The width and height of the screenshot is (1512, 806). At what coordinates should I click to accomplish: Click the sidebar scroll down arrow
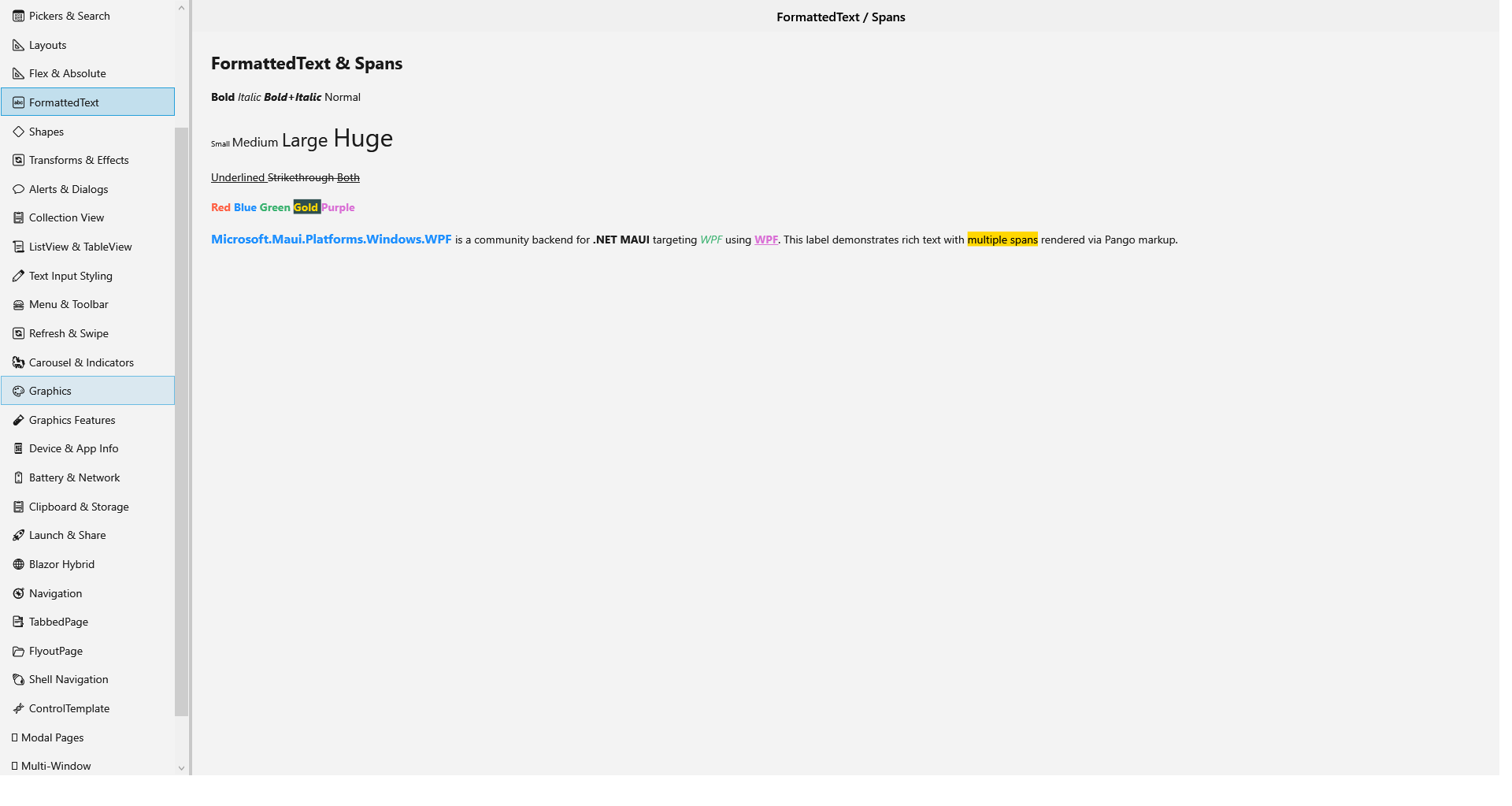click(181, 768)
